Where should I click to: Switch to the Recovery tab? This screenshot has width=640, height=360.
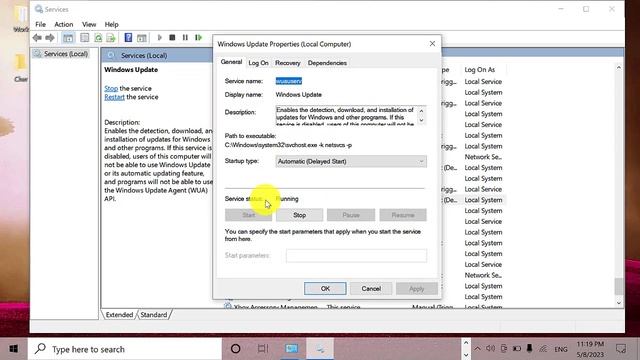tap(287, 63)
